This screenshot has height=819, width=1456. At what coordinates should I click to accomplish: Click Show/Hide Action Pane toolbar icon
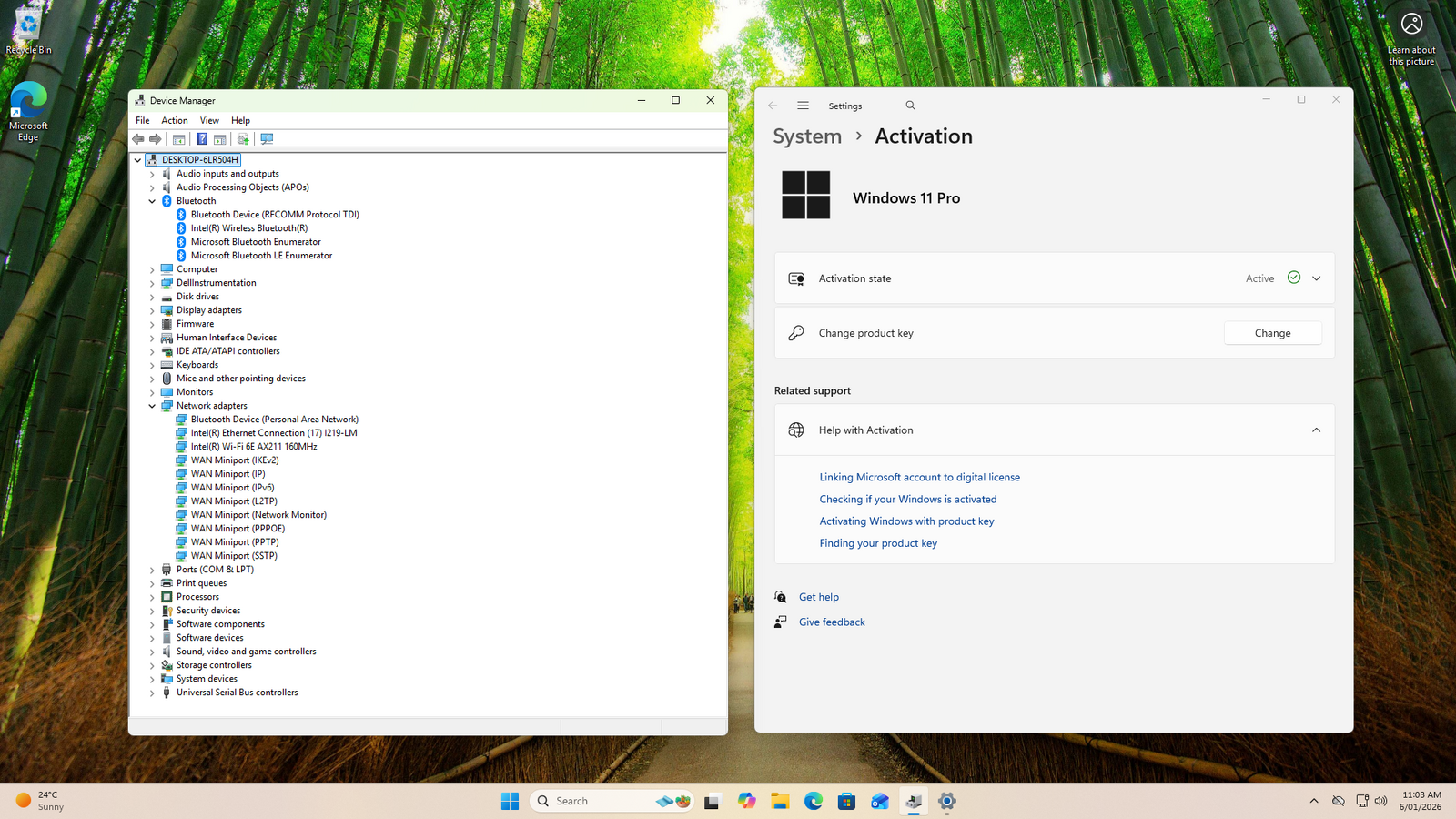tap(220, 139)
